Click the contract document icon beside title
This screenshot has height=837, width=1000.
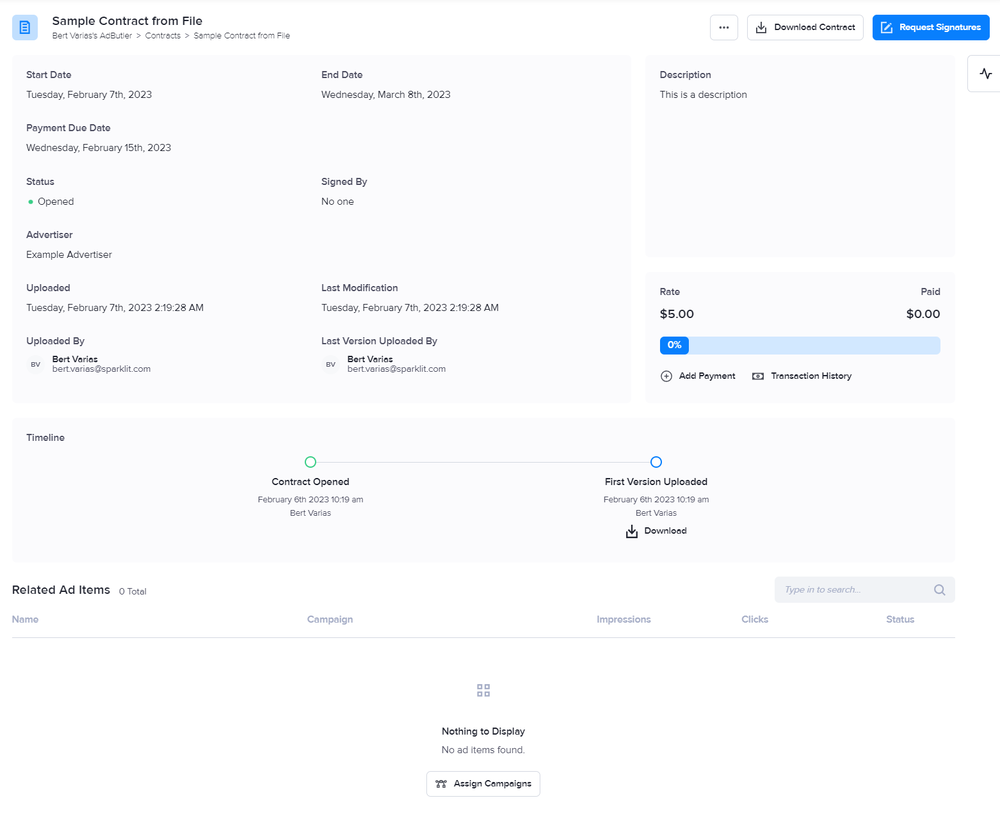[x=25, y=27]
